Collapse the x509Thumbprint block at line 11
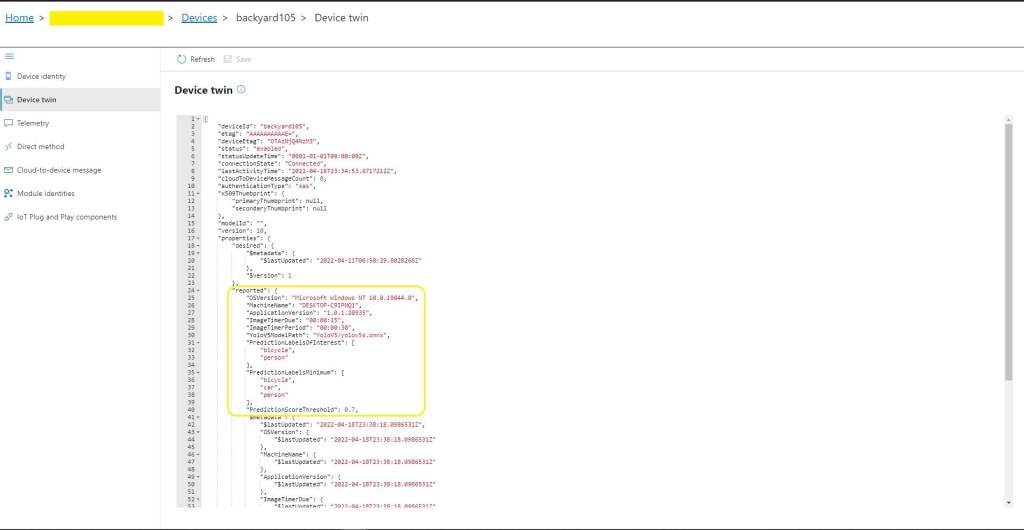The width and height of the screenshot is (1024, 530). click(x=198, y=192)
